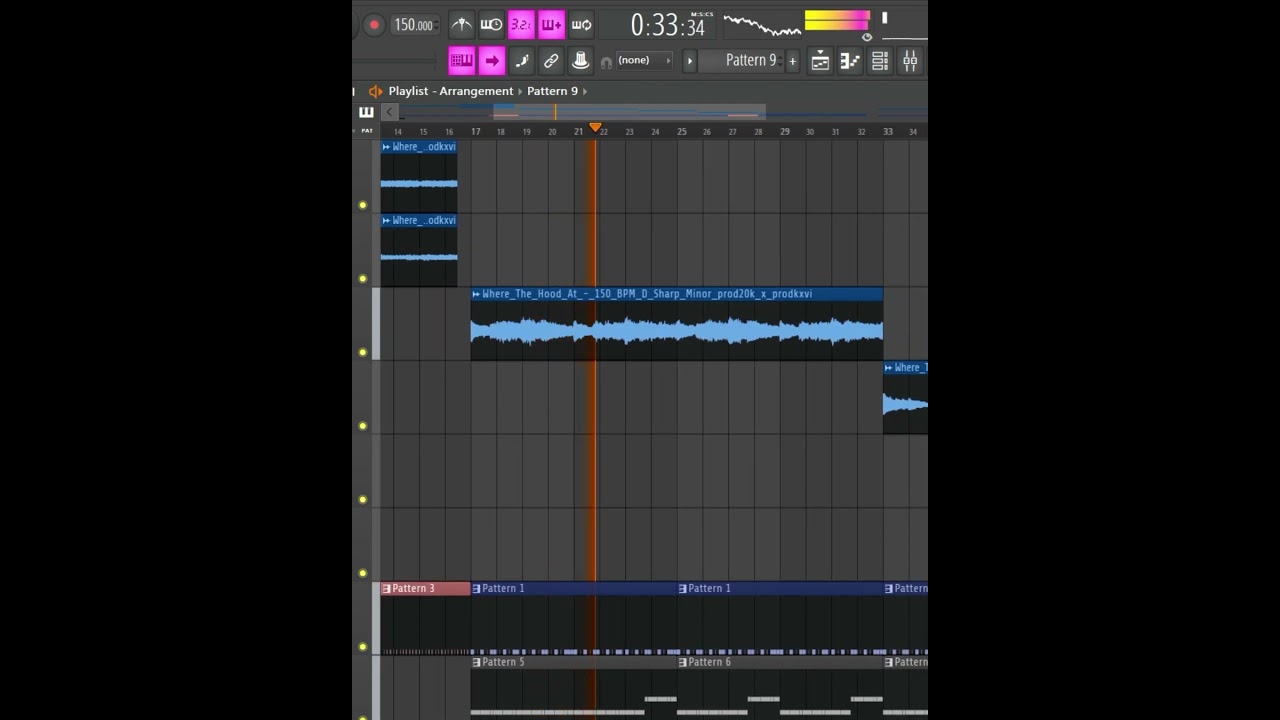Screen dimensions: 1280x720
Task: Click the stamp/note grouping icon
Action: 580,61
